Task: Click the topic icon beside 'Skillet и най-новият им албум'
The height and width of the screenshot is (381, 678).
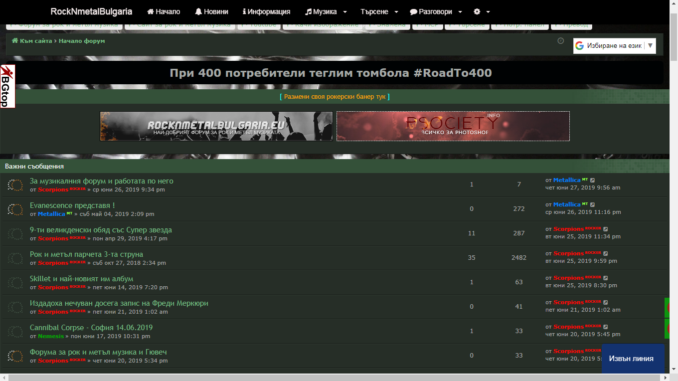Action: (x=15, y=283)
